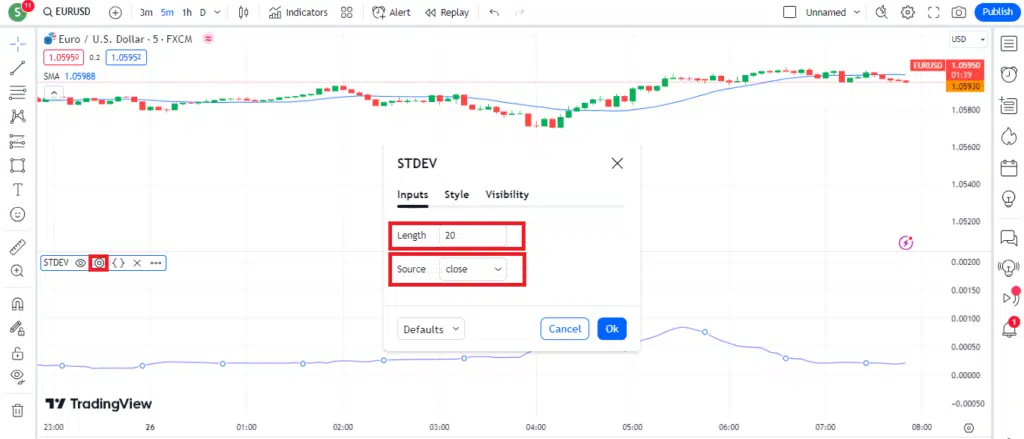Viewport: 1024px width, 439px height.
Task: Open the pattern drawing tools
Action: click(18, 116)
